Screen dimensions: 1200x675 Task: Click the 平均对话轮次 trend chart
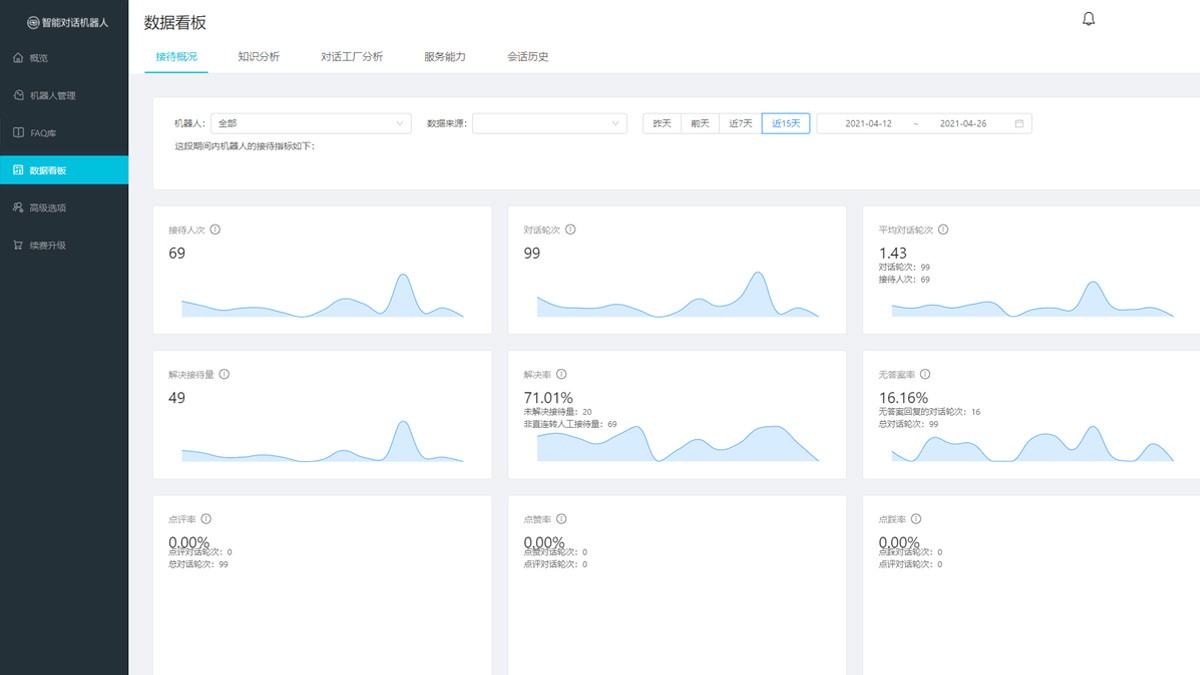click(x=1032, y=300)
